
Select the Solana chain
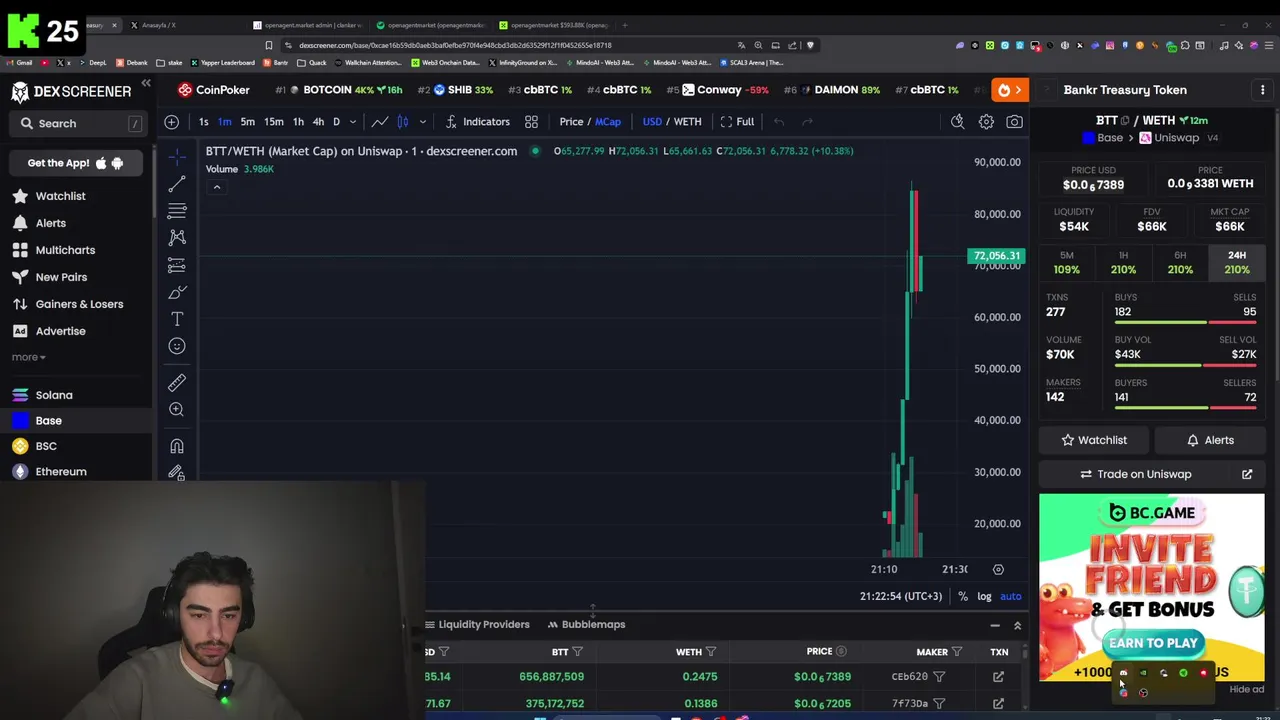[54, 395]
